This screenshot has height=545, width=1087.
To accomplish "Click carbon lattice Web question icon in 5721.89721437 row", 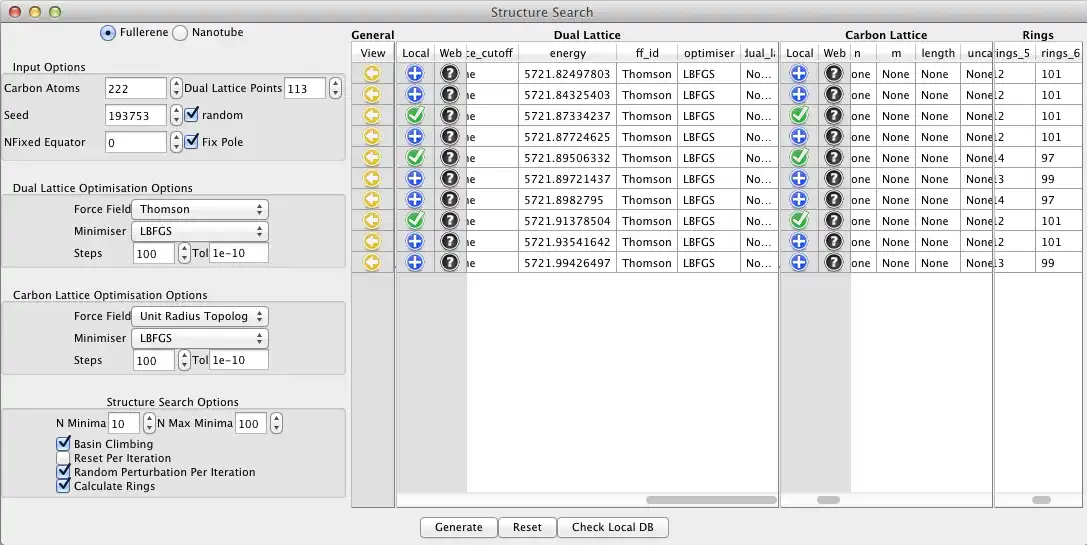I will [x=834, y=179].
